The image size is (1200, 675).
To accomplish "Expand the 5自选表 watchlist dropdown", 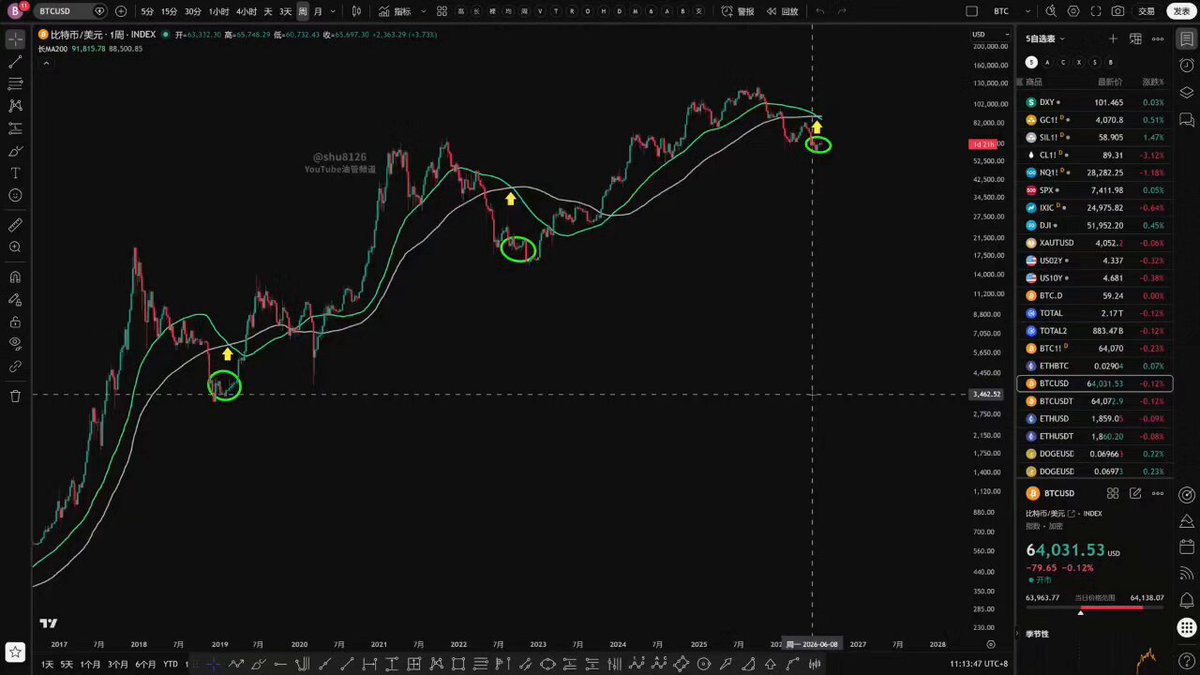I will [1046, 39].
